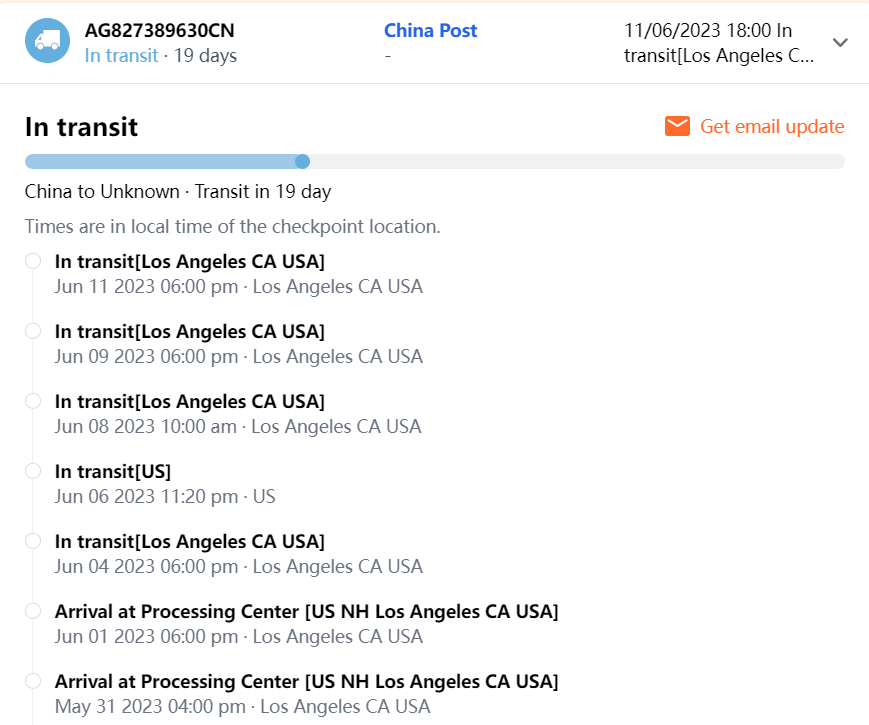Click the Jun 01 Arrival at Processing Center entry

pos(306,611)
